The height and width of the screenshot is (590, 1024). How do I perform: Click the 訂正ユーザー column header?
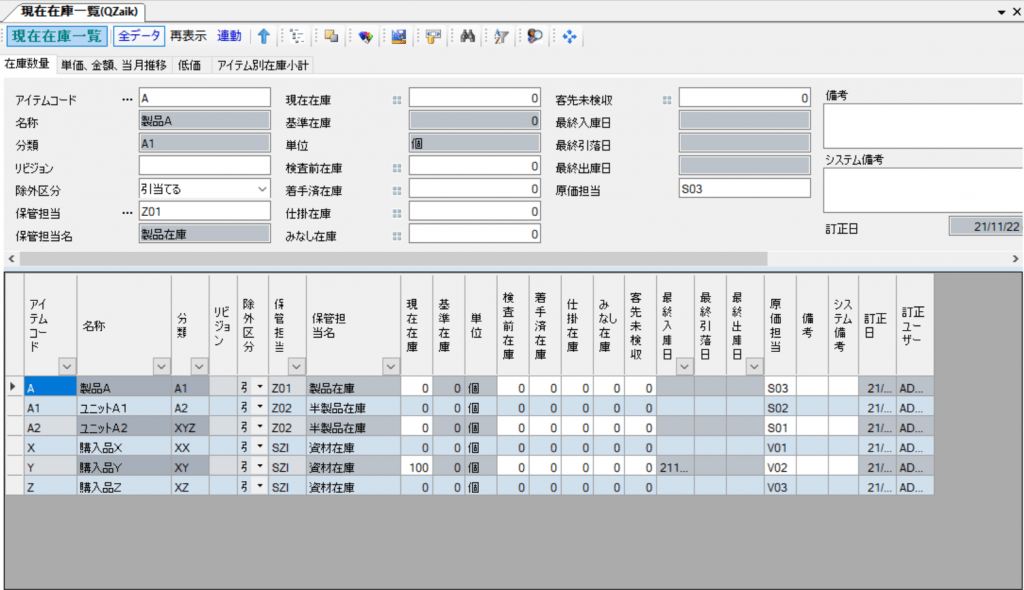(915, 325)
